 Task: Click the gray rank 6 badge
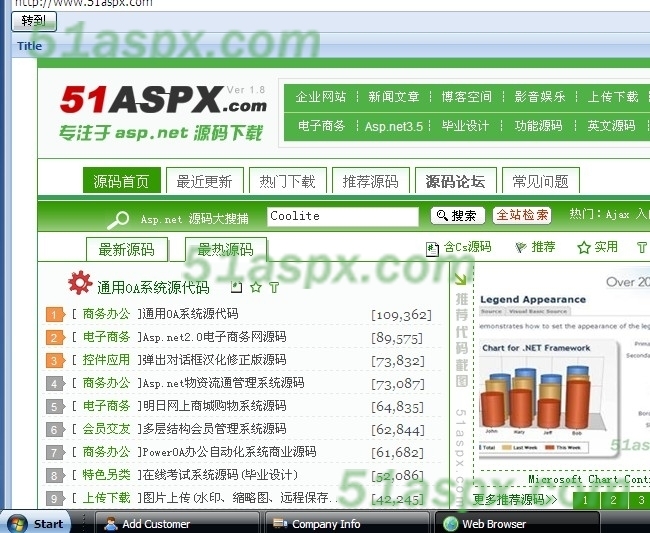point(55,430)
